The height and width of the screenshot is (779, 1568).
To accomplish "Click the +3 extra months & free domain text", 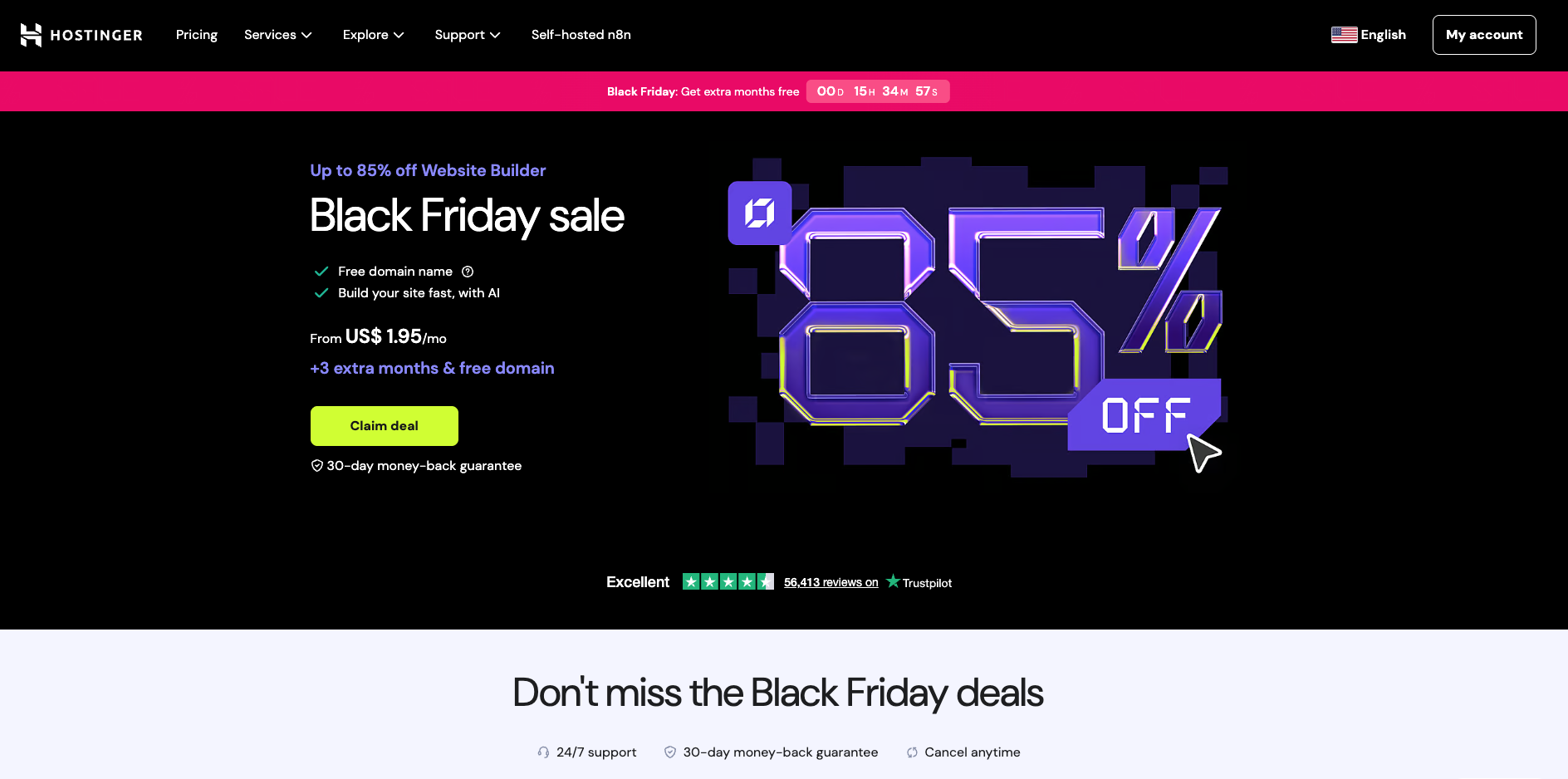I will pos(432,368).
